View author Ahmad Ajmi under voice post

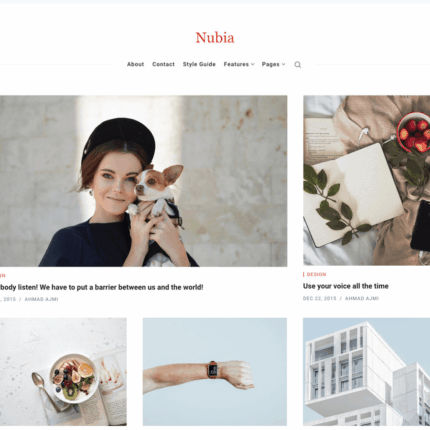[362, 298]
